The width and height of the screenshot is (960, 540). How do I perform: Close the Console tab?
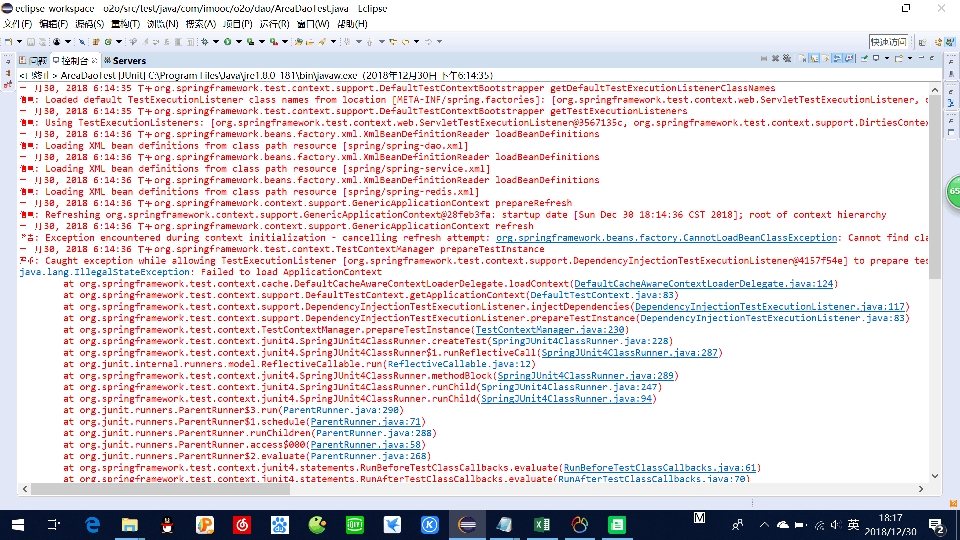pos(94,60)
